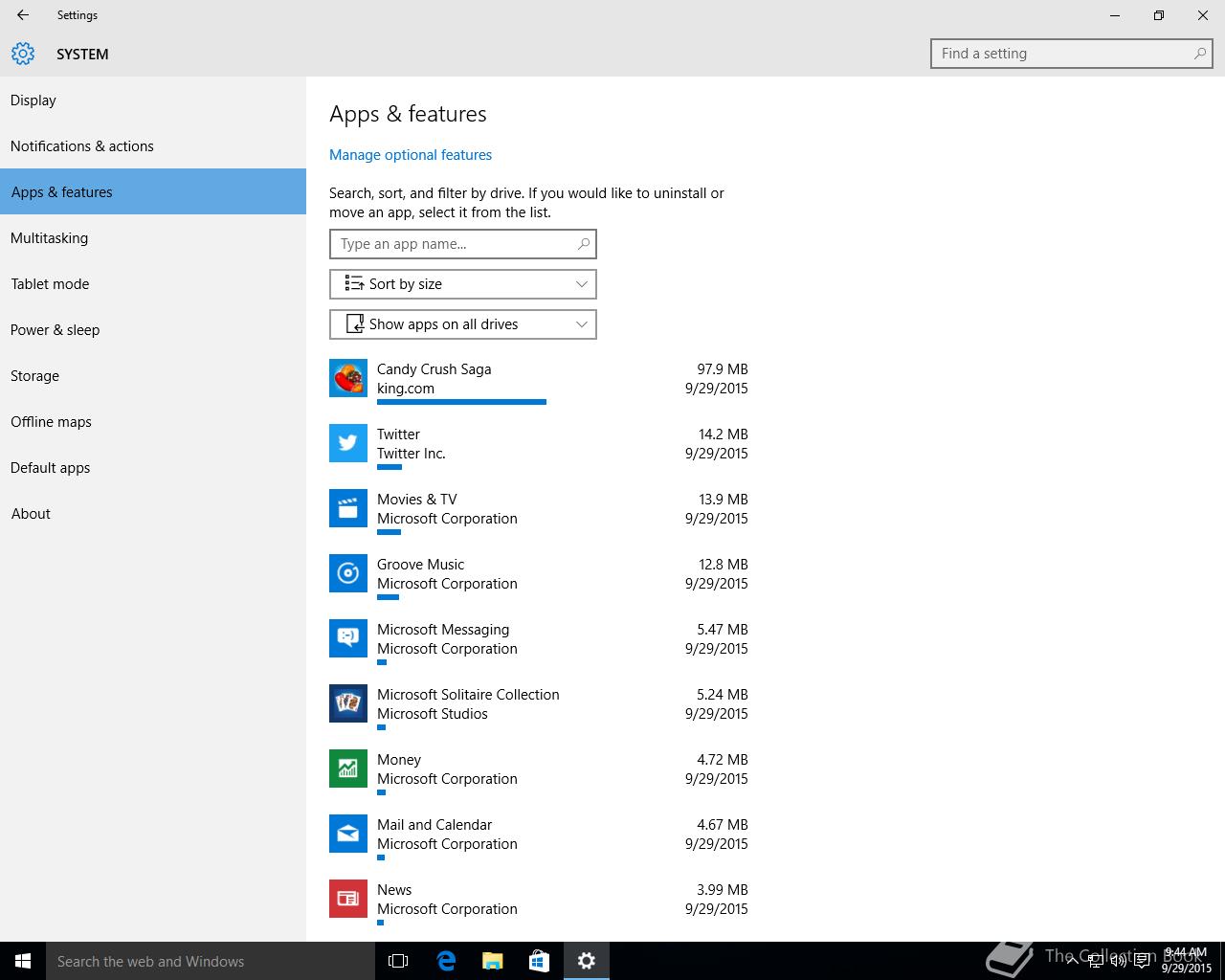The image size is (1225, 980).
Task: Click the Apps & features page heading
Action: pyautogui.click(x=408, y=114)
